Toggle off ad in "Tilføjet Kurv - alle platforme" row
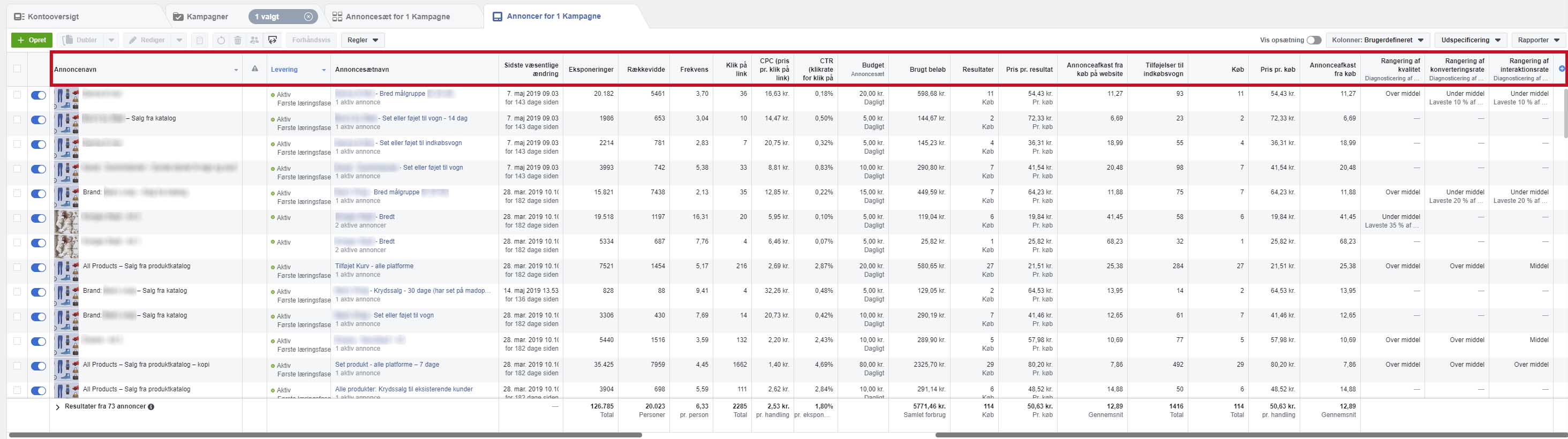Image resolution: width=1568 pixels, height=439 pixels. point(39,267)
